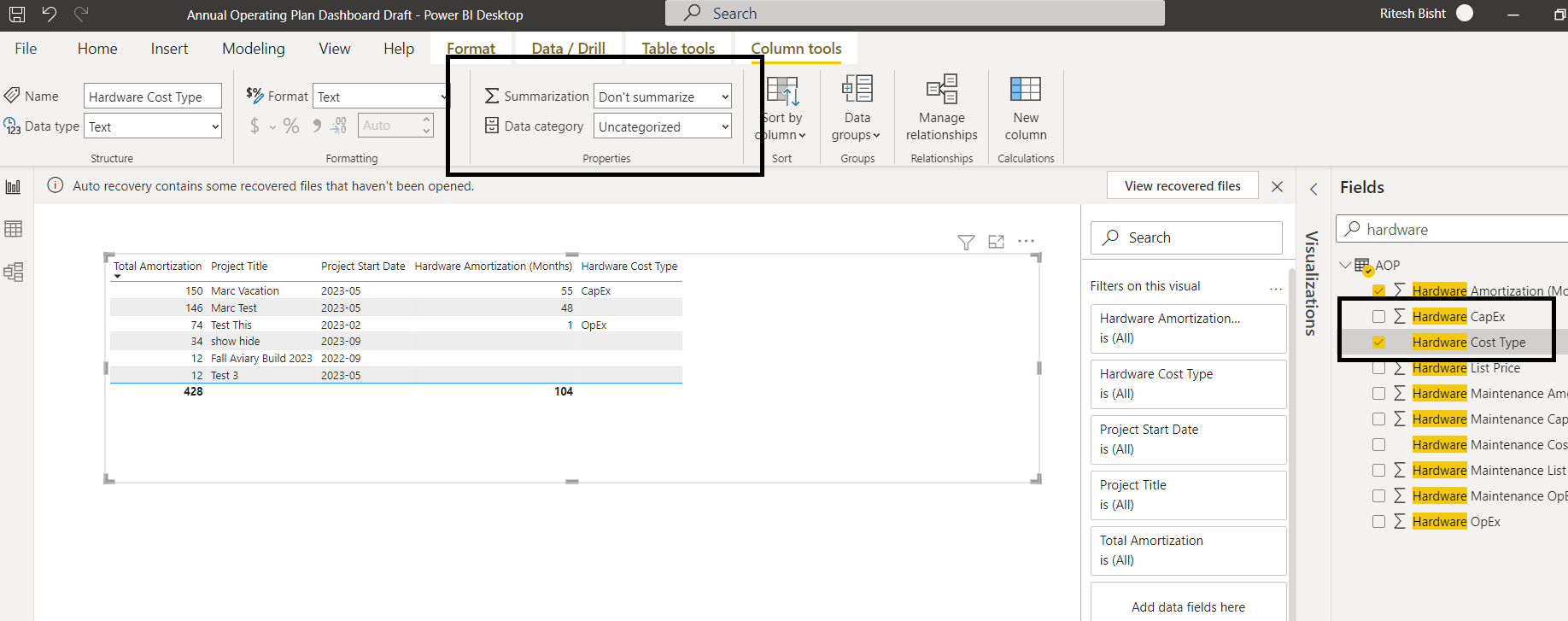
Task: Collapse the Fields pane arrow
Action: click(1313, 189)
